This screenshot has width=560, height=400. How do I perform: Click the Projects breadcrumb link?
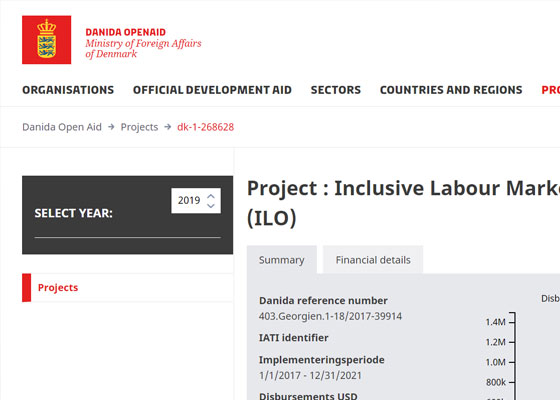click(139, 127)
